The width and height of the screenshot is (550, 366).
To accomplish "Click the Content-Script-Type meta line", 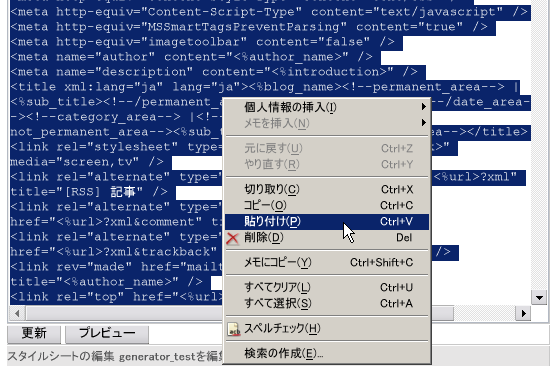I will 270,12.
